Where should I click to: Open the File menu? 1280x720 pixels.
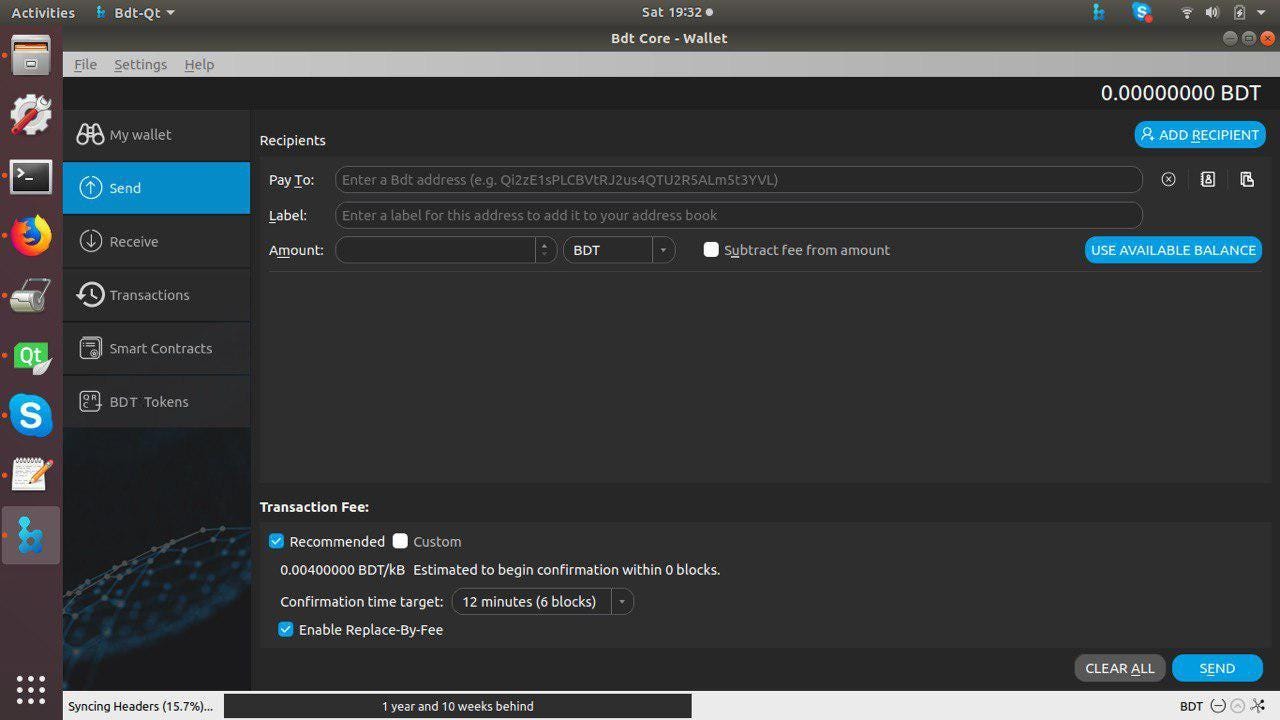pyautogui.click(x=85, y=64)
